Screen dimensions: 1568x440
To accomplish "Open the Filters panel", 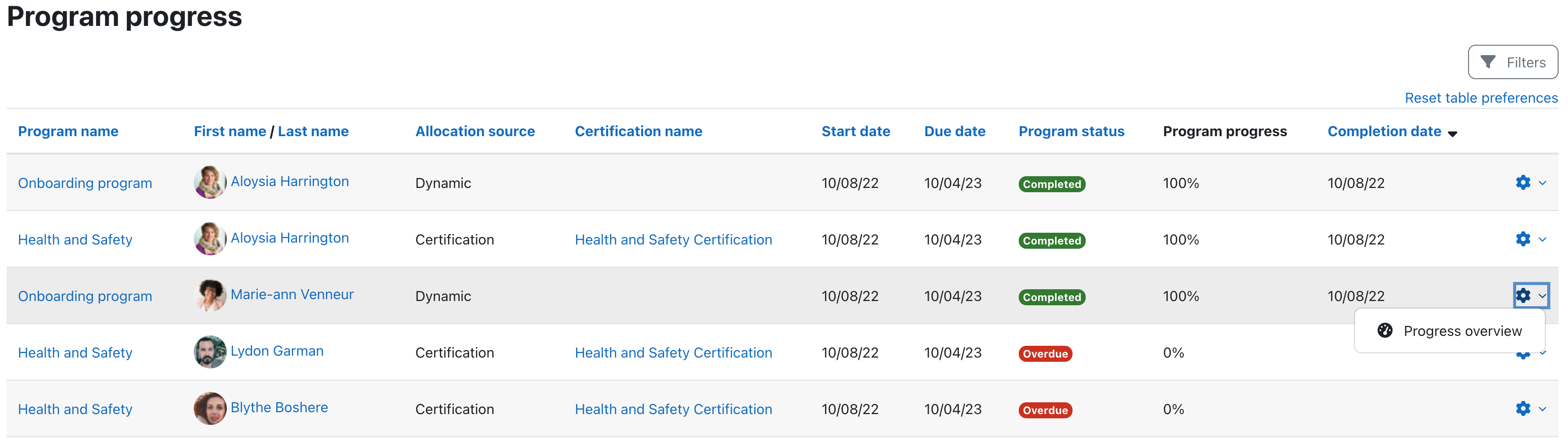I will point(1513,62).
